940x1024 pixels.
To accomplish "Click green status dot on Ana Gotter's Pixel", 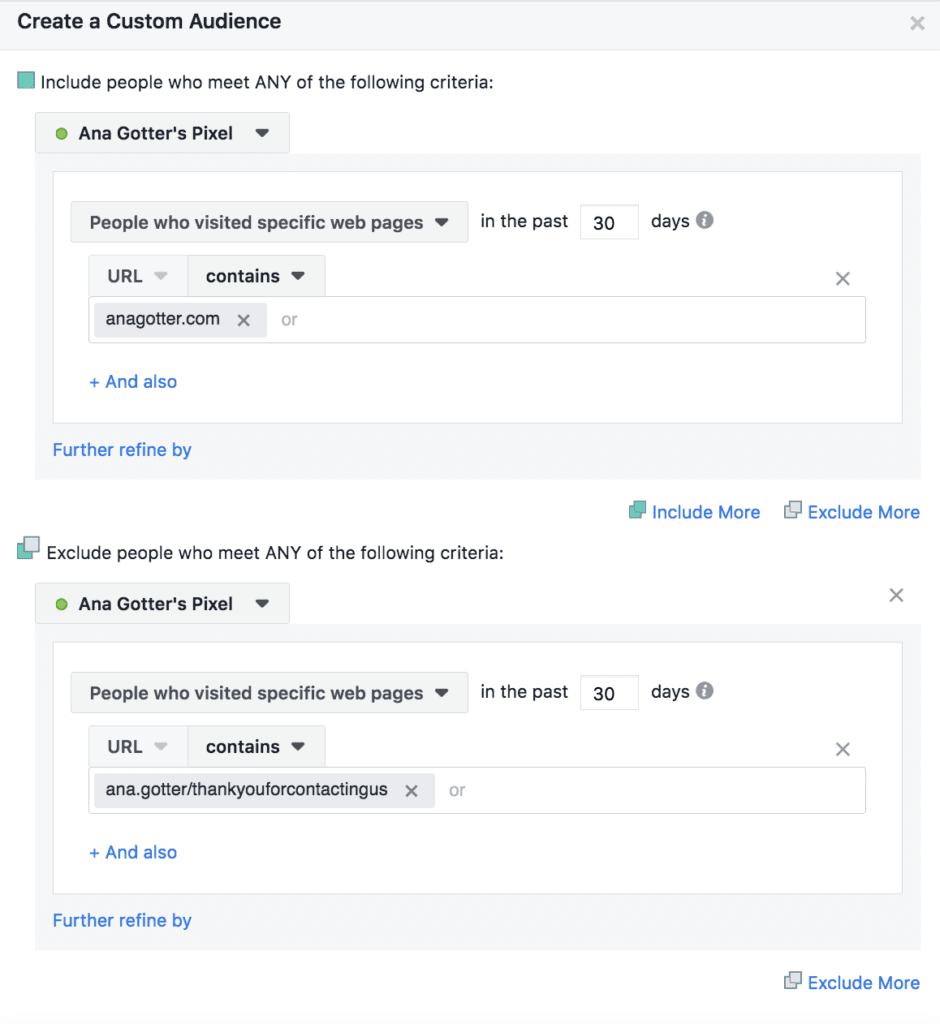I will 64,132.
